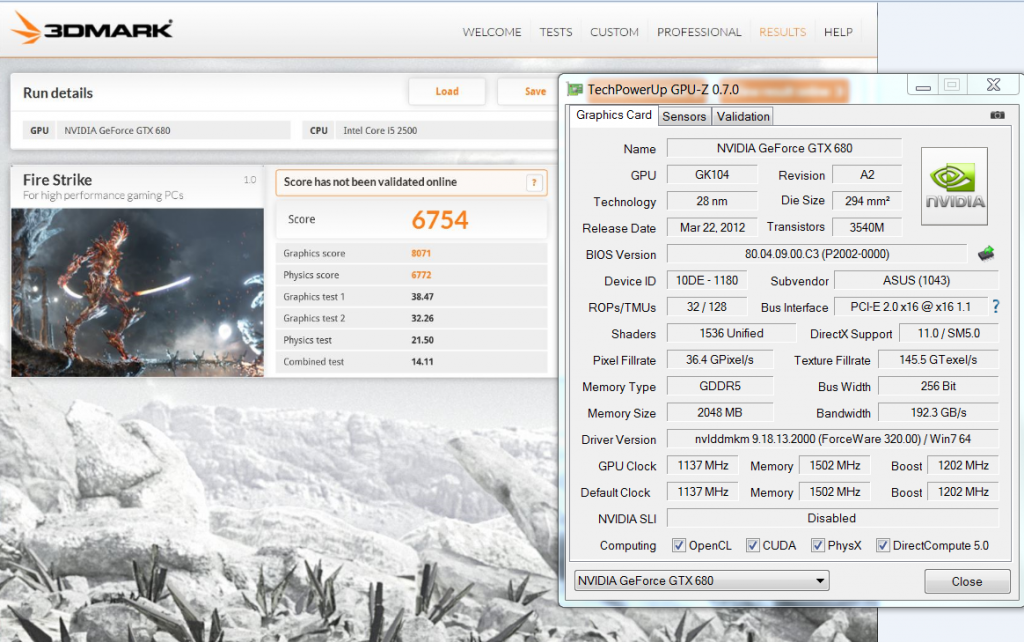Click the Bus Interface field PCI-E 2.0 x16
The width and height of the screenshot is (1024, 642).
pos(910,307)
